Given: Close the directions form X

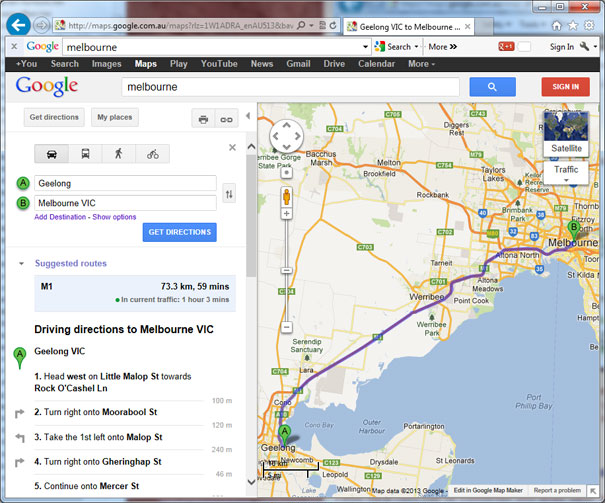Looking at the screenshot, I should [x=232, y=147].
